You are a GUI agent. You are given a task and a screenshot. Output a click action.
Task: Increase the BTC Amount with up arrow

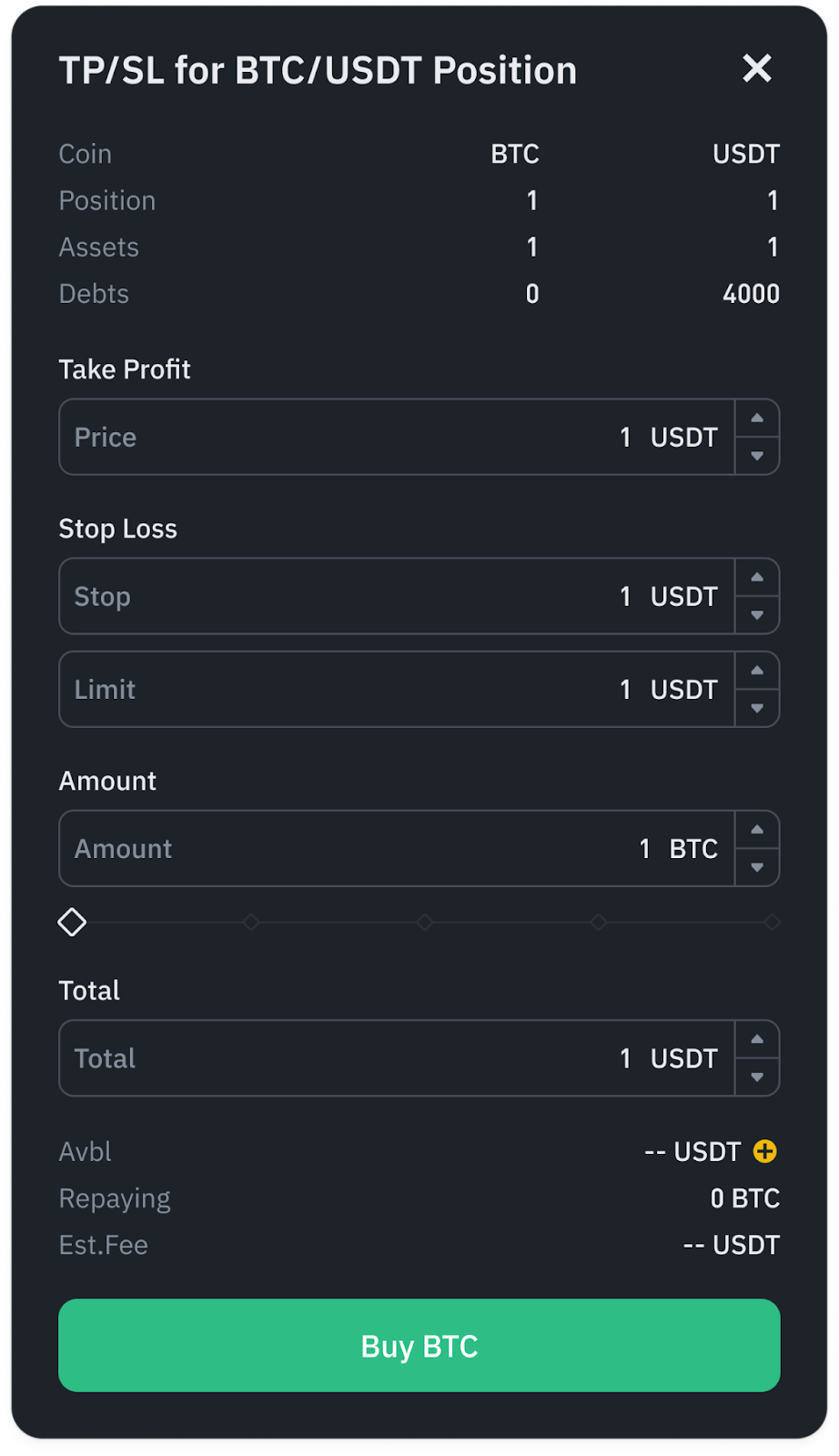[x=757, y=830]
